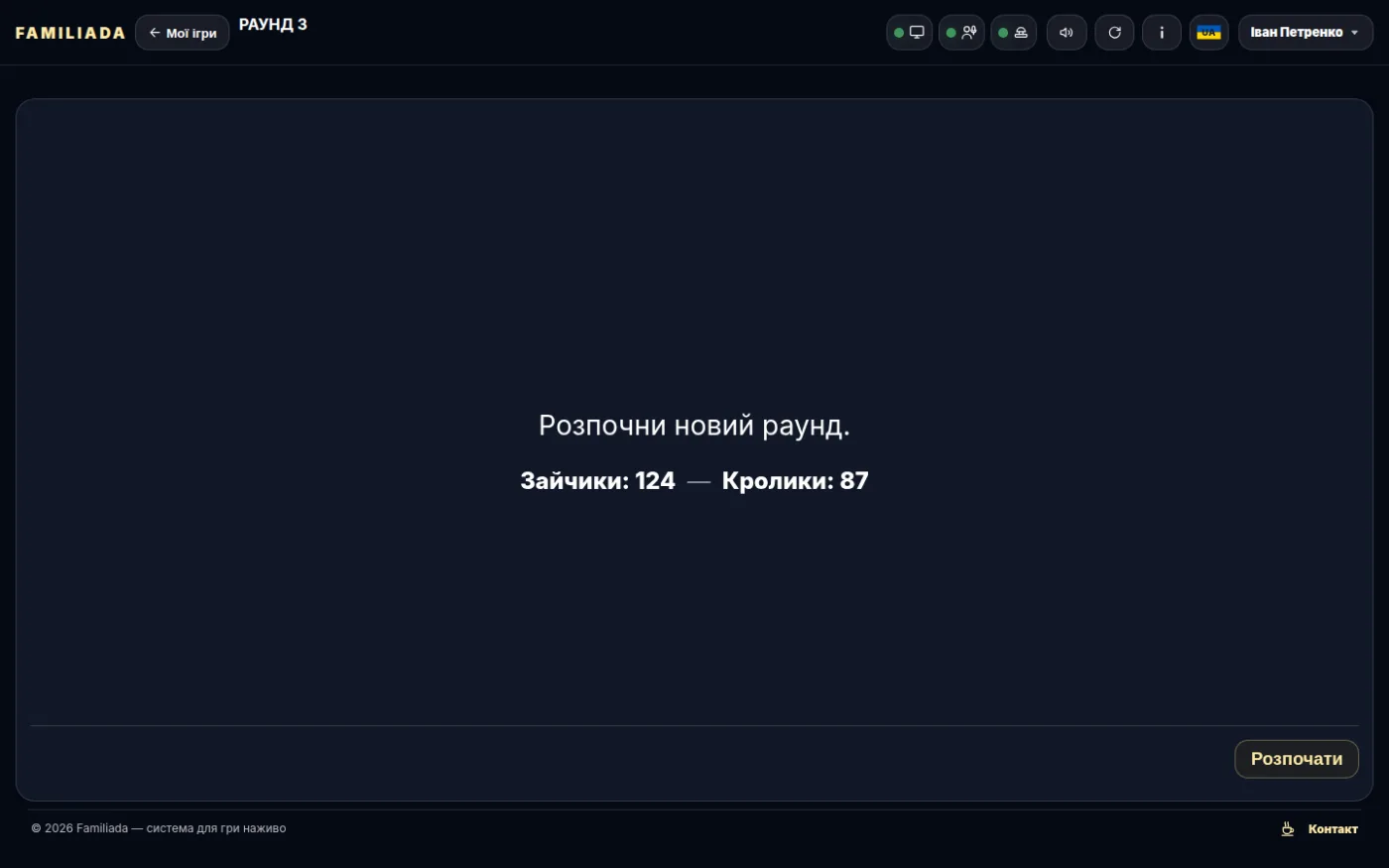Click the coffee cup icon in footer
This screenshot has height=868, width=1389.
(1288, 829)
